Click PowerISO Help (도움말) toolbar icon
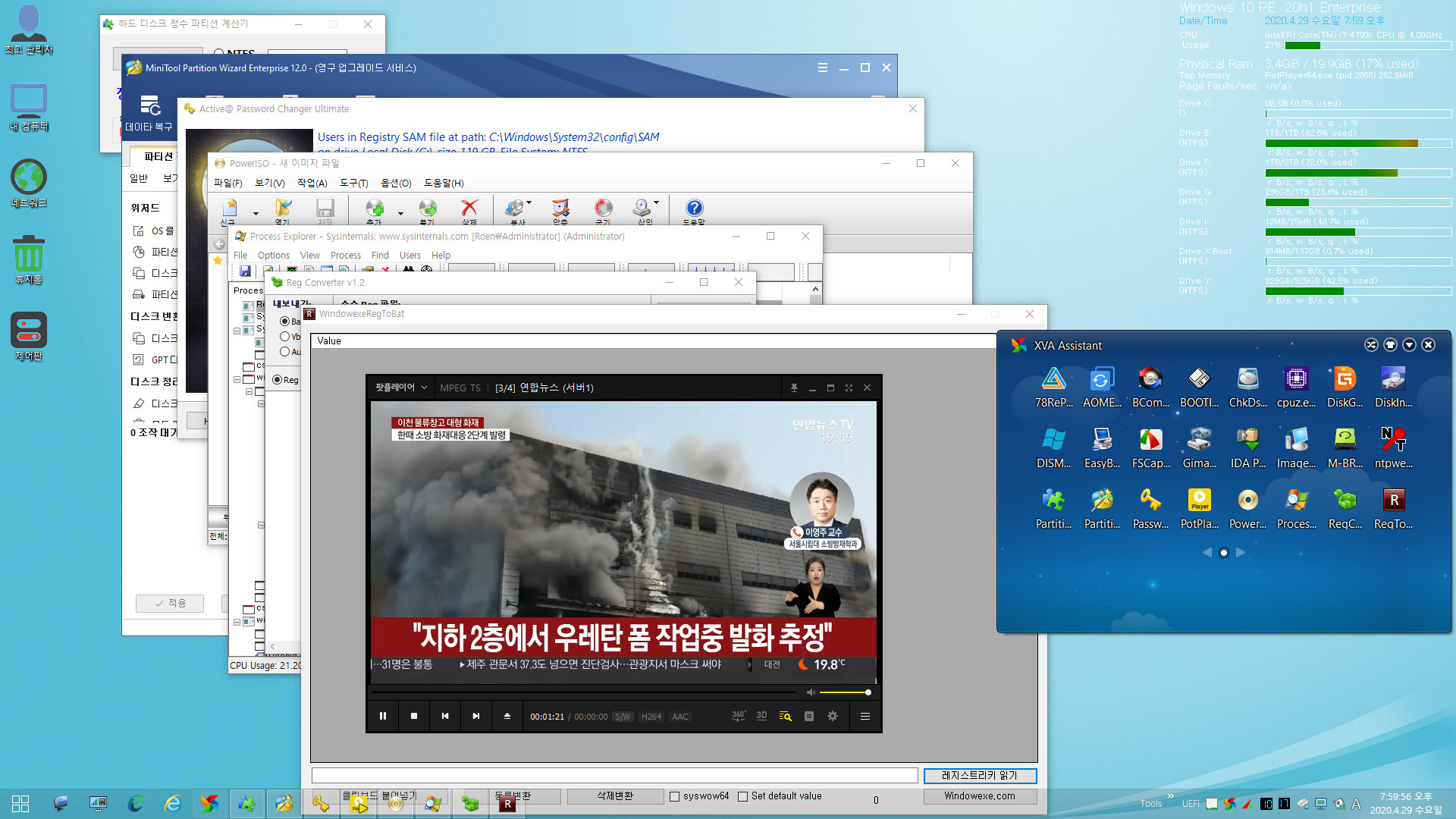 click(x=694, y=211)
